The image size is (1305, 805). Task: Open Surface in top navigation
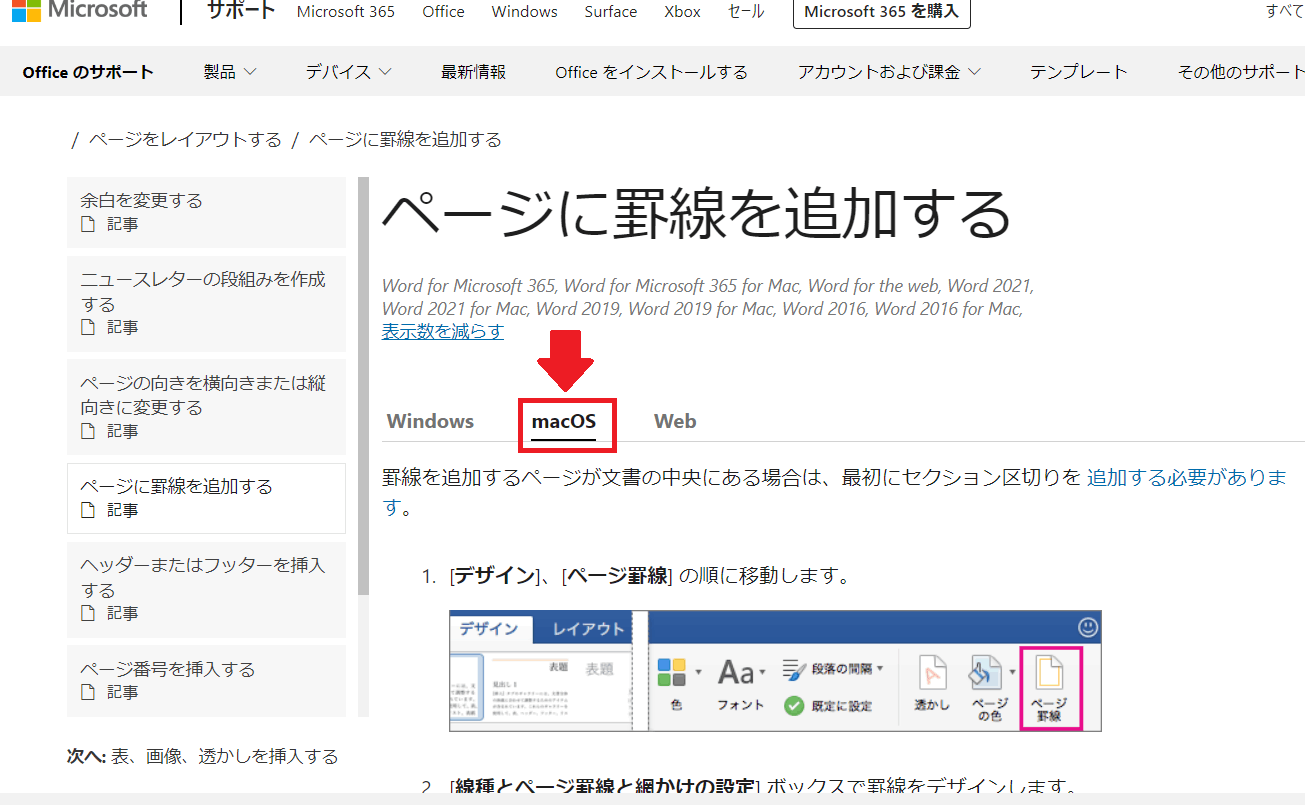coord(611,12)
